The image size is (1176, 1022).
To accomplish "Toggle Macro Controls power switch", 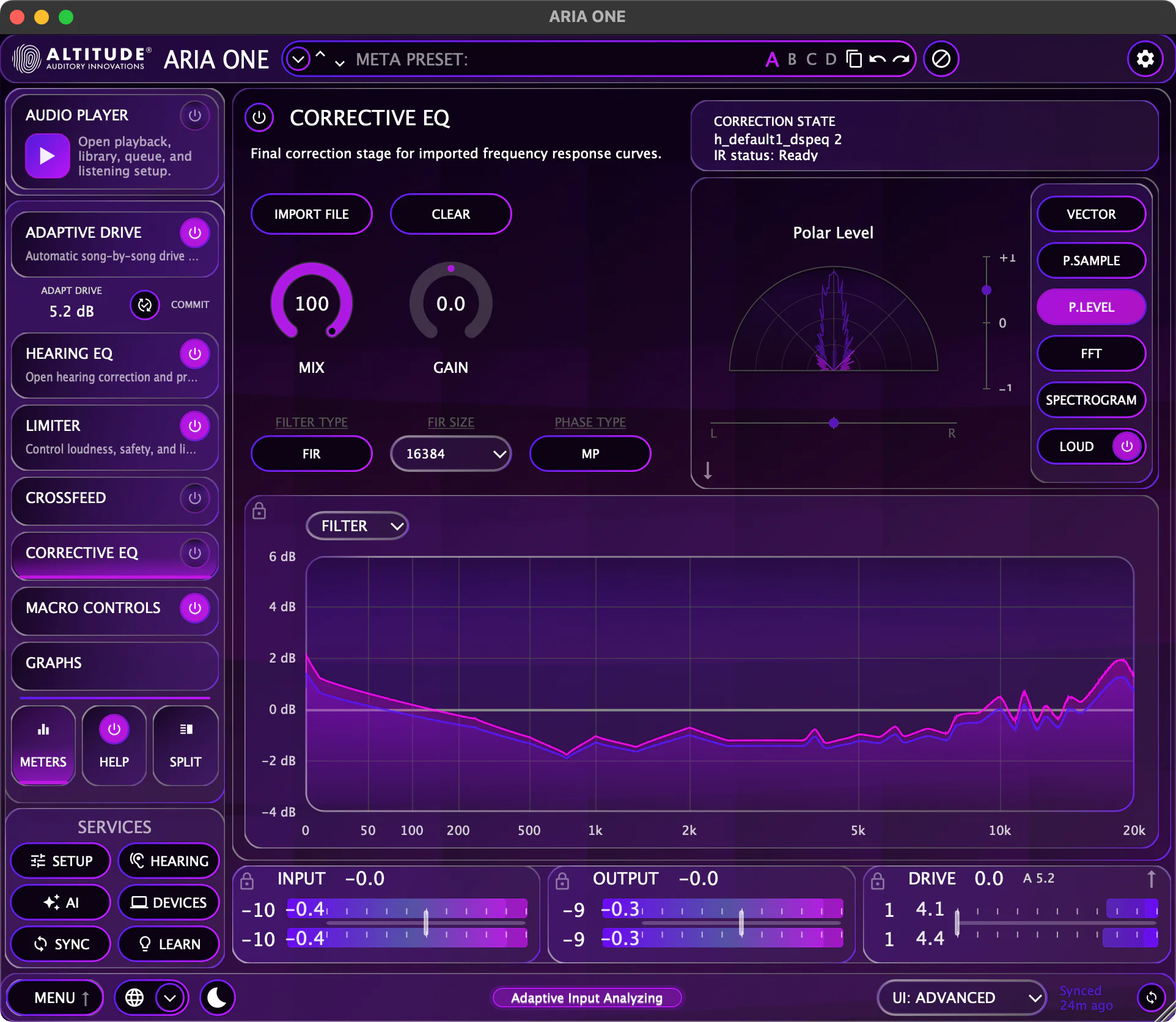I will [x=195, y=608].
